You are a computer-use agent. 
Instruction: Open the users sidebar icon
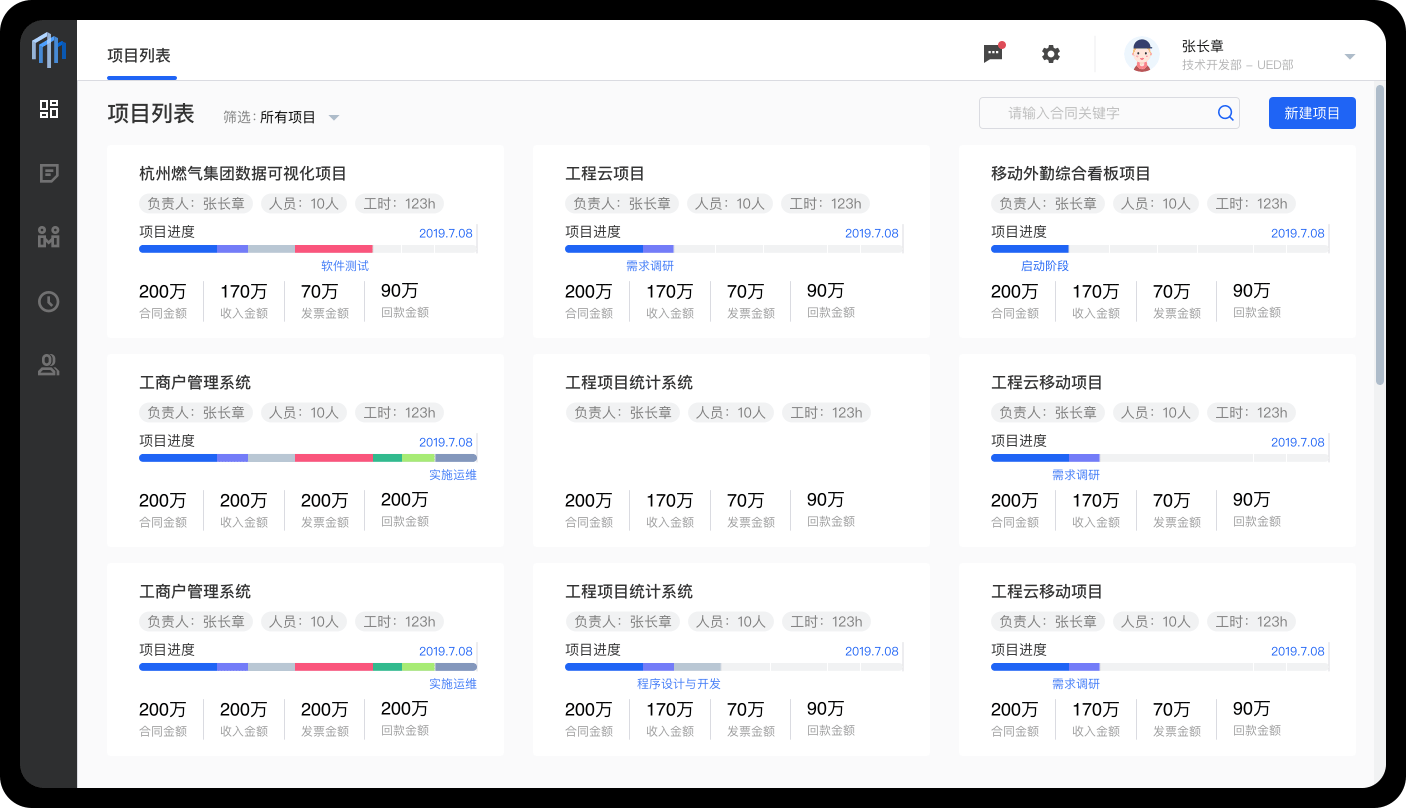(48, 365)
